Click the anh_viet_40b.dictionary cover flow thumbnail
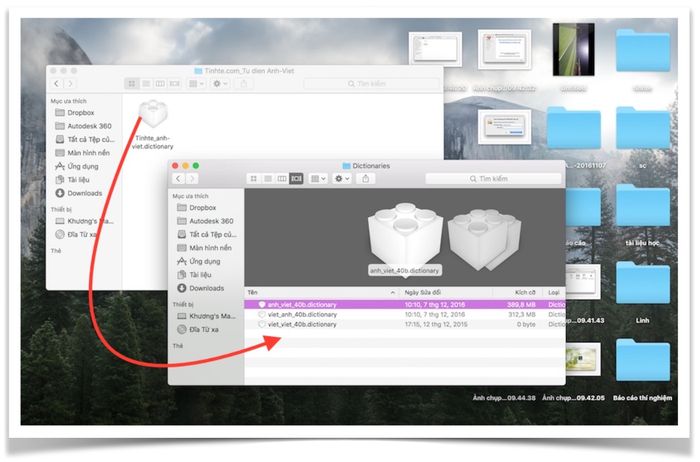Screen dimensions: 700x462 405,236
